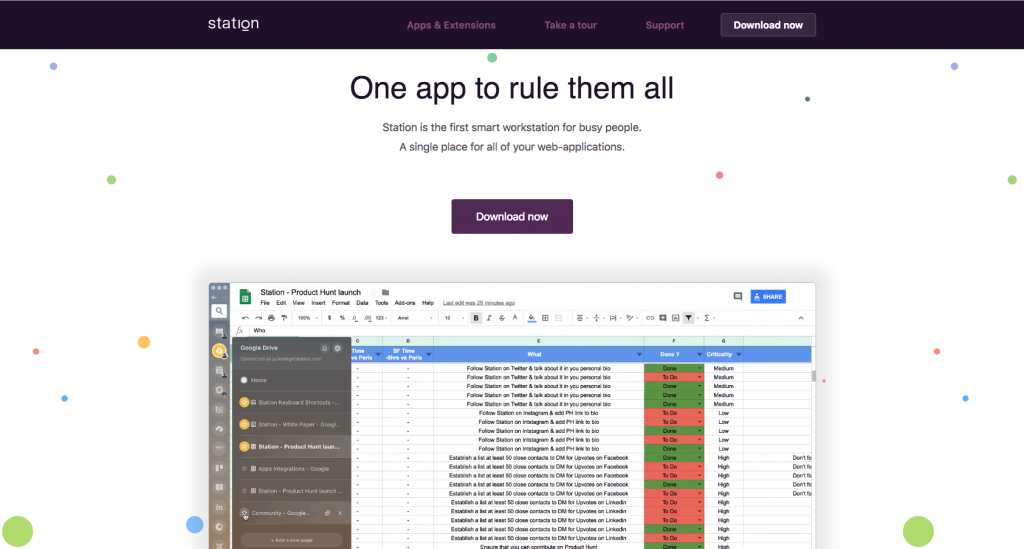Open the Trello board icon in sidebar
Viewport: 1024px width, 549px height.
click(219, 468)
